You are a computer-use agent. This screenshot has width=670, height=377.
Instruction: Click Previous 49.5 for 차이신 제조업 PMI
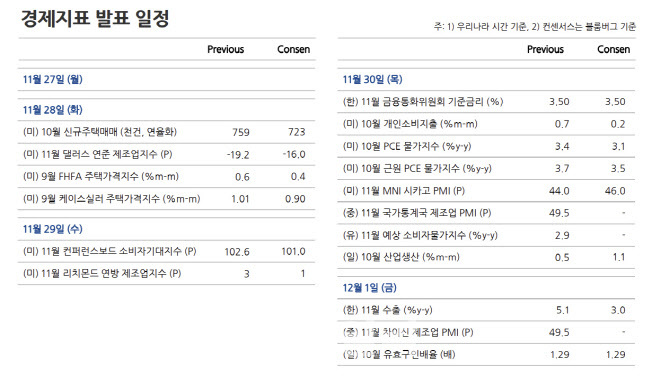(x=559, y=332)
